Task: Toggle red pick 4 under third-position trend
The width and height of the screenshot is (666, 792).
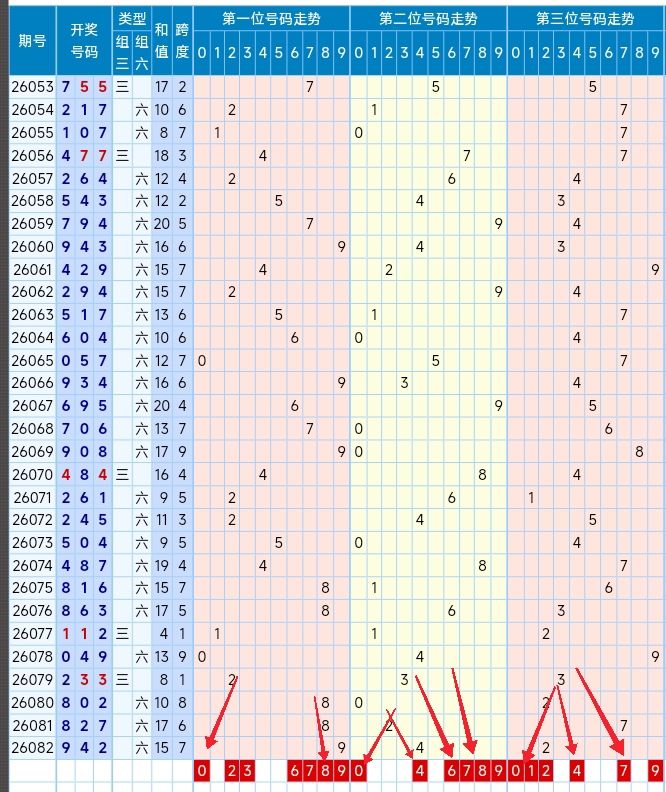Action: click(x=577, y=770)
